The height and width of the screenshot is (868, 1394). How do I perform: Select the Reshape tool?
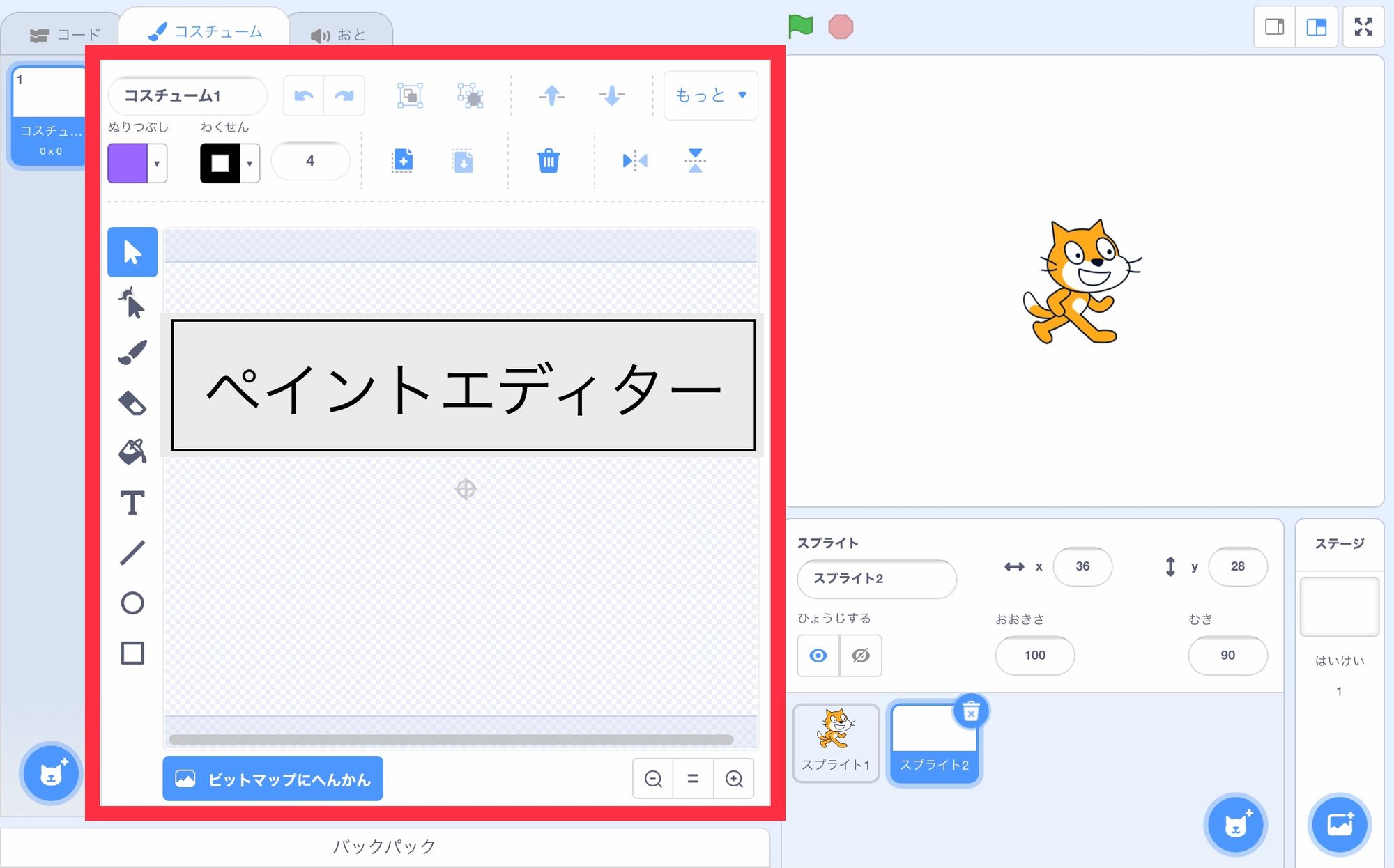pyautogui.click(x=132, y=303)
